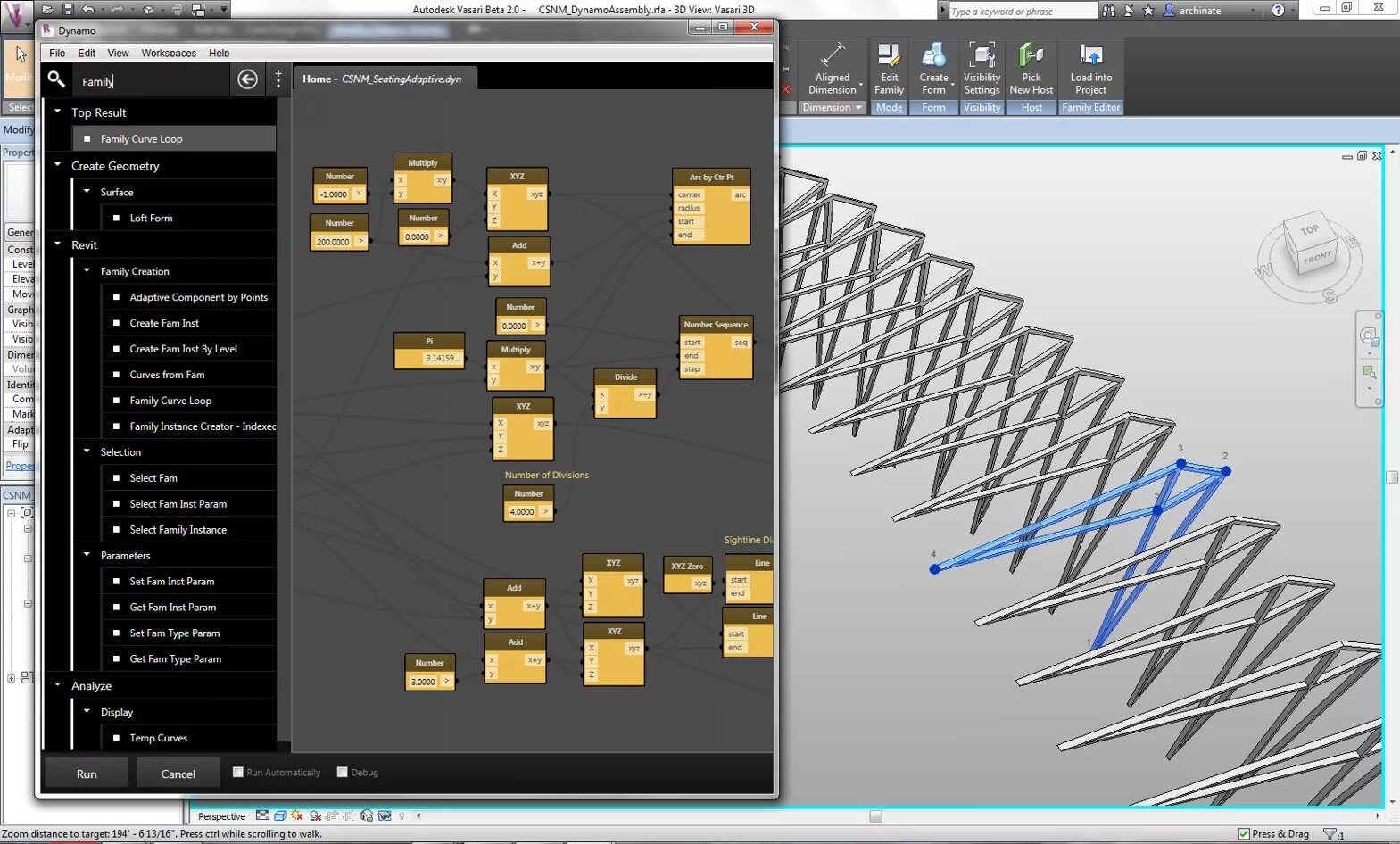Collapse the Display group

tap(87, 711)
